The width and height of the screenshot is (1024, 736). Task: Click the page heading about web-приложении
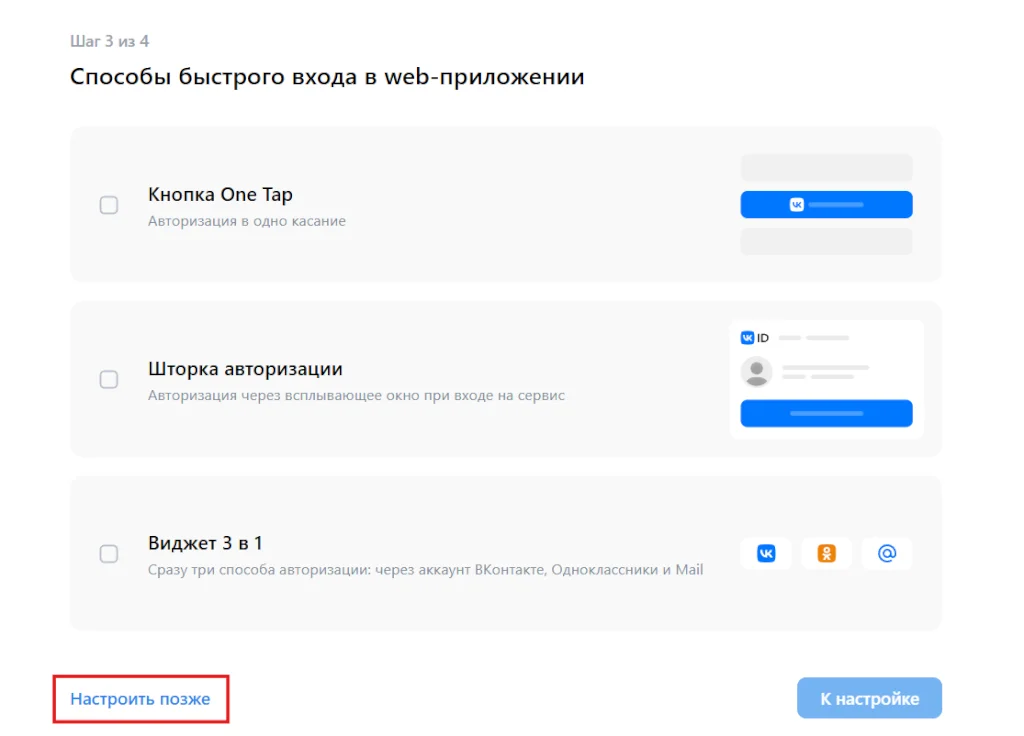327,77
